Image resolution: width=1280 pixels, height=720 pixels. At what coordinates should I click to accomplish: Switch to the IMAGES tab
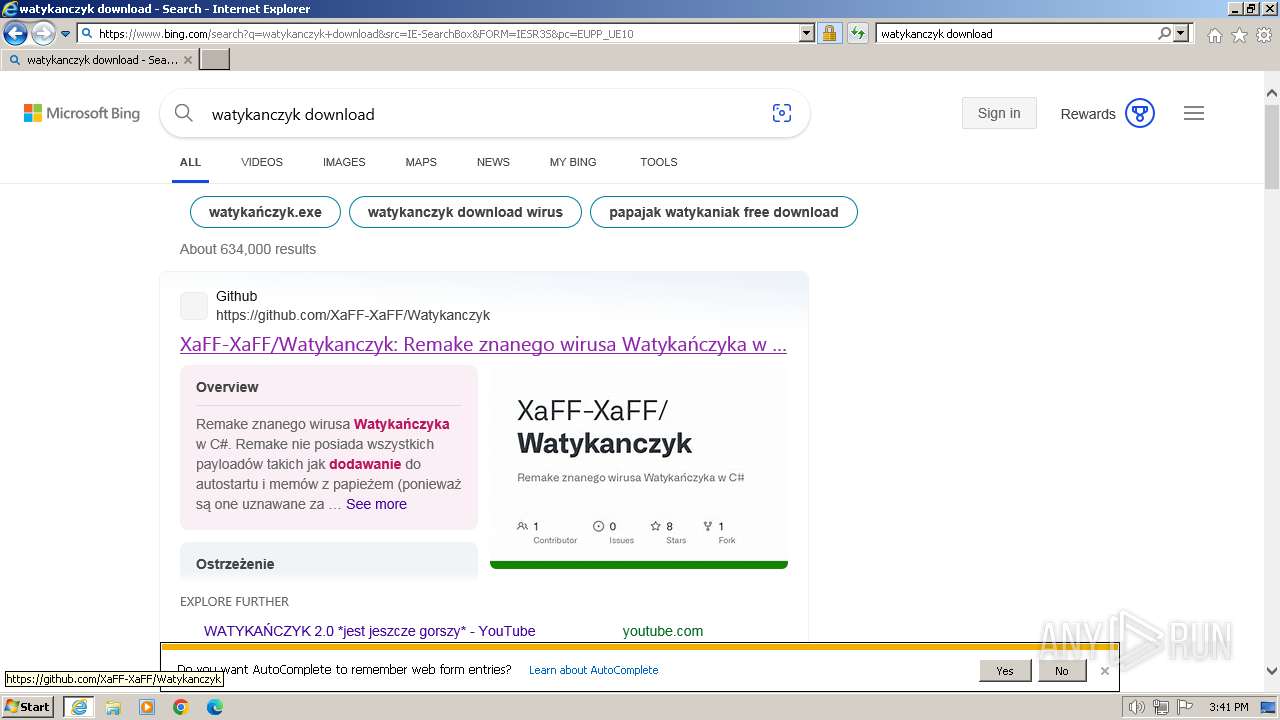point(344,162)
